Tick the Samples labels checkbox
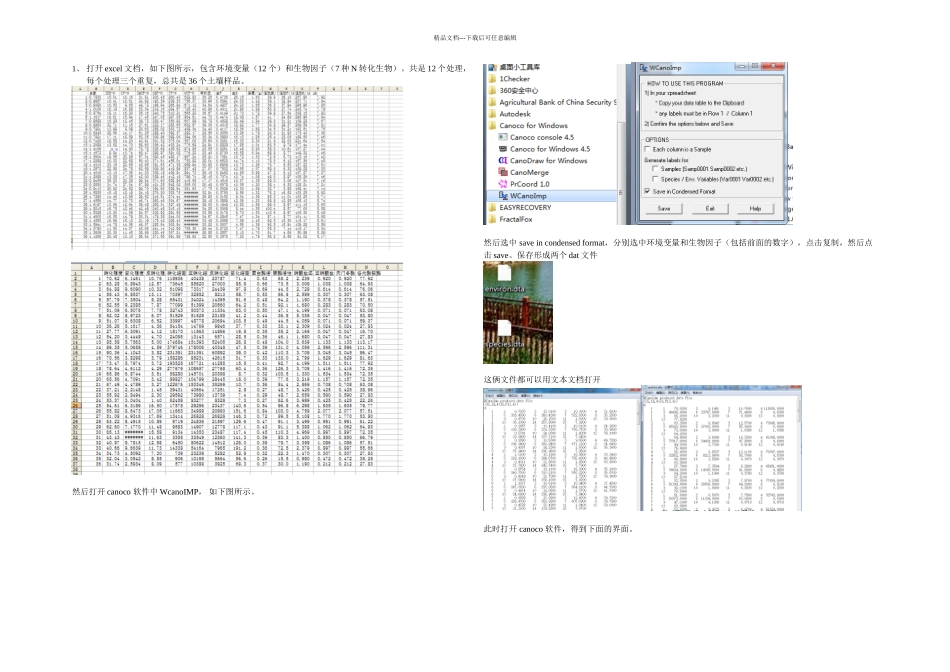 [655, 169]
